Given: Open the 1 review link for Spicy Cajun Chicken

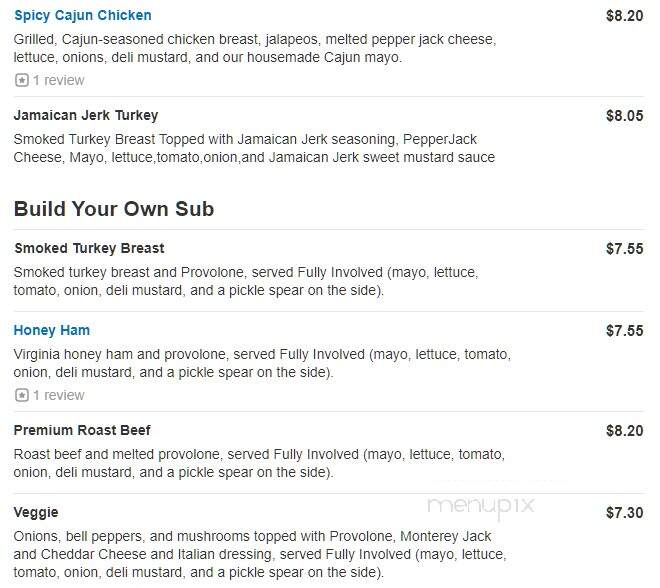Looking at the screenshot, I should click(59, 80).
